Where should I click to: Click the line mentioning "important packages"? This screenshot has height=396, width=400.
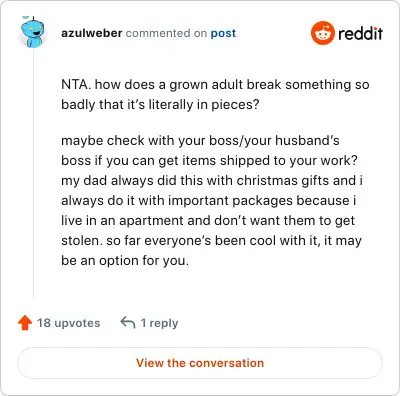coord(208,201)
